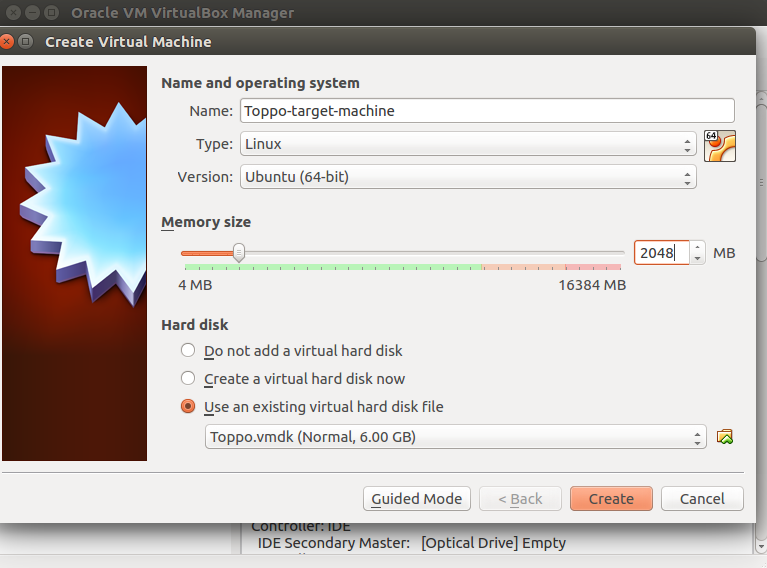Click the Name field containing Toppo-target-machine

pyautogui.click(x=487, y=111)
